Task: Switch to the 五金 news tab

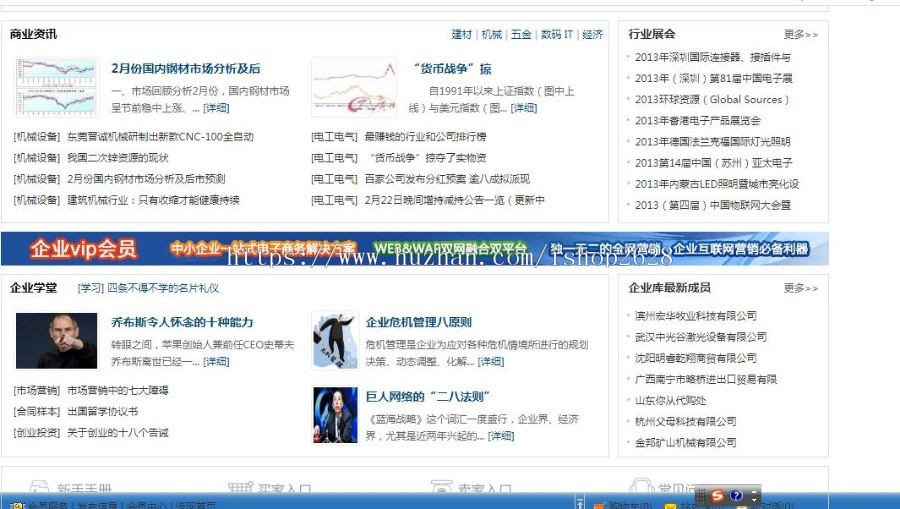Action: [521, 34]
